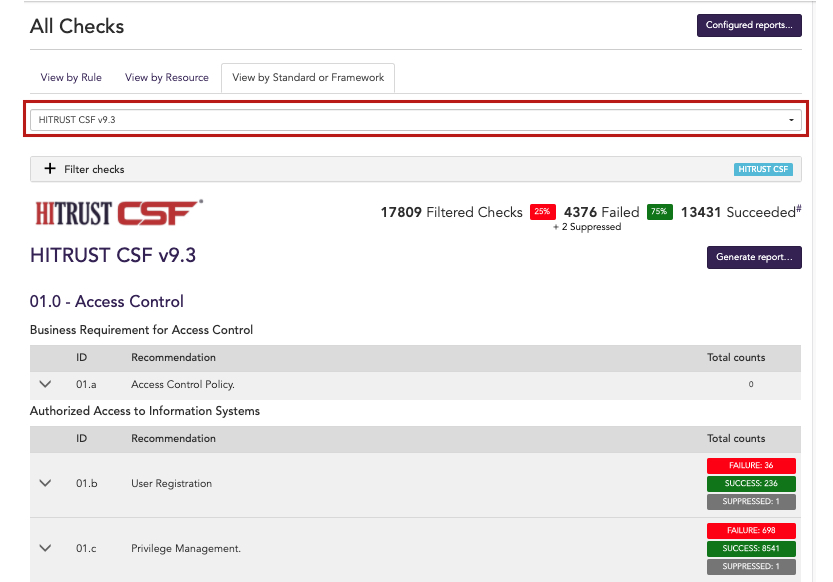Click the SUCCESS: 8541 badge for Privilege Management
Image resolution: width=833 pixels, height=582 pixels.
pyautogui.click(x=751, y=549)
